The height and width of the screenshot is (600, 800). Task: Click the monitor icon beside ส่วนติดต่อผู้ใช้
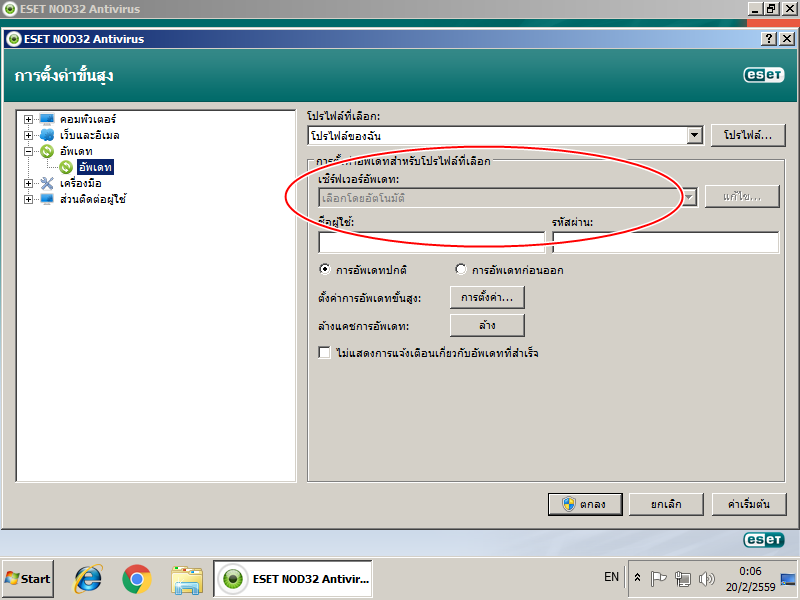coord(47,199)
